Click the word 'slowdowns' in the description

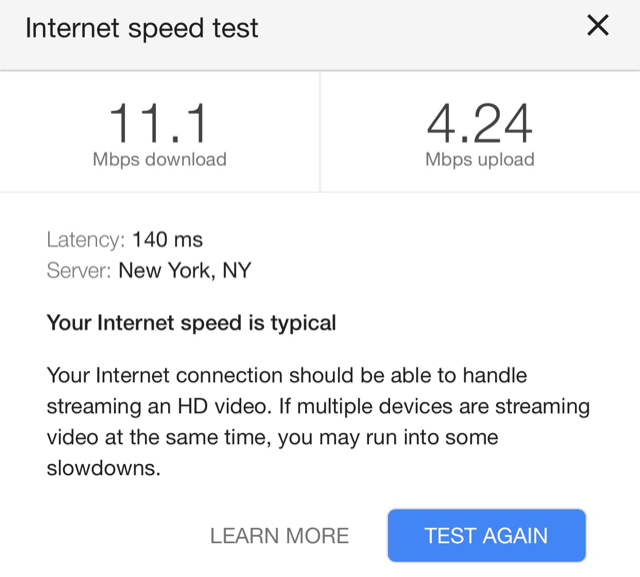(x=101, y=468)
